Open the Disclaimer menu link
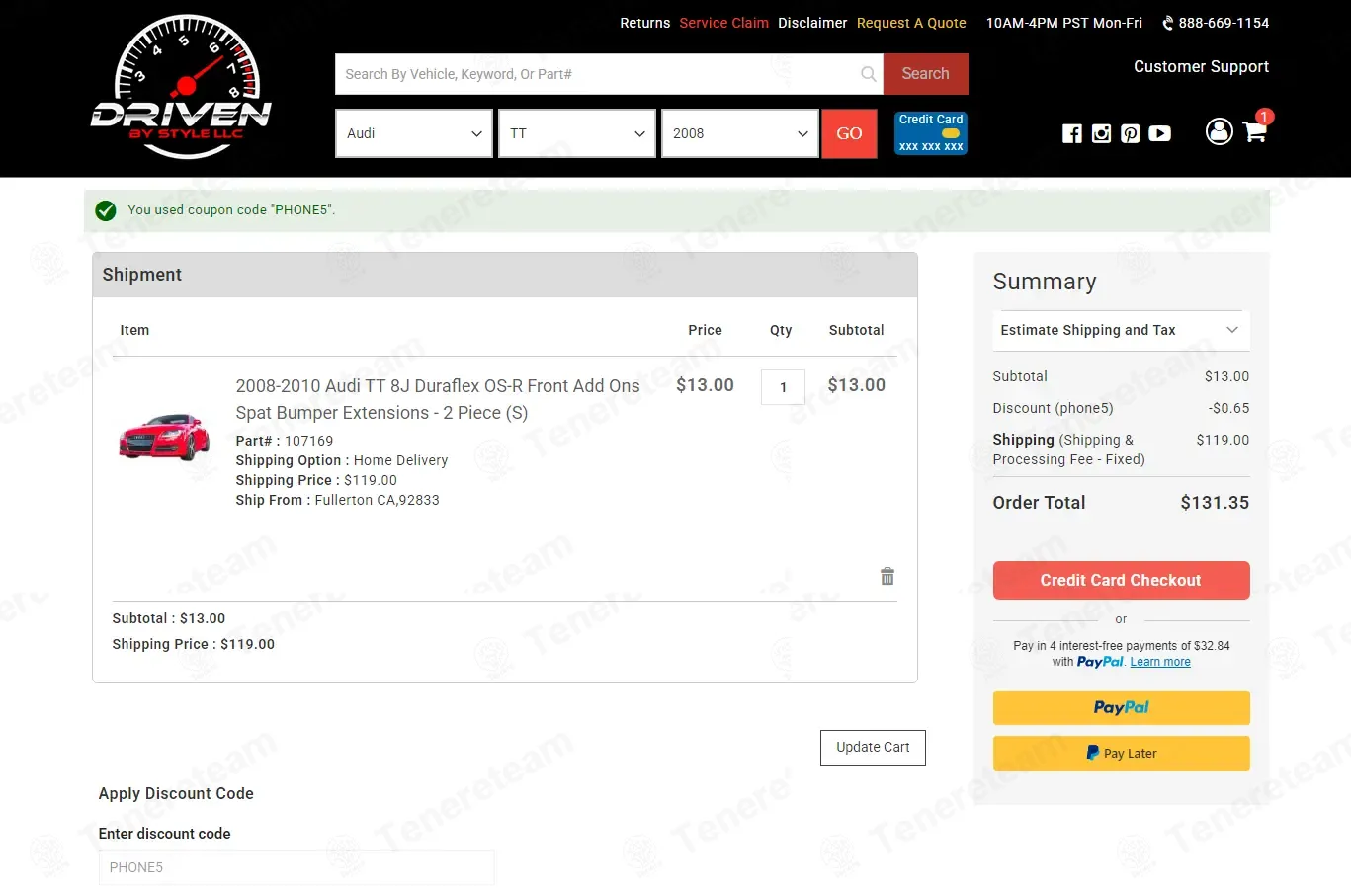 (x=812, y=23)
